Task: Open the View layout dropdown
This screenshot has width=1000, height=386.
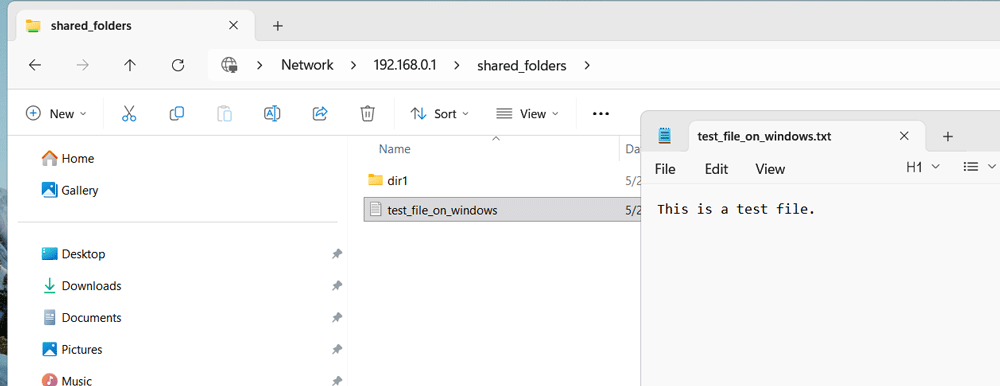Action: pyautogui.click(x=527, y=114)
